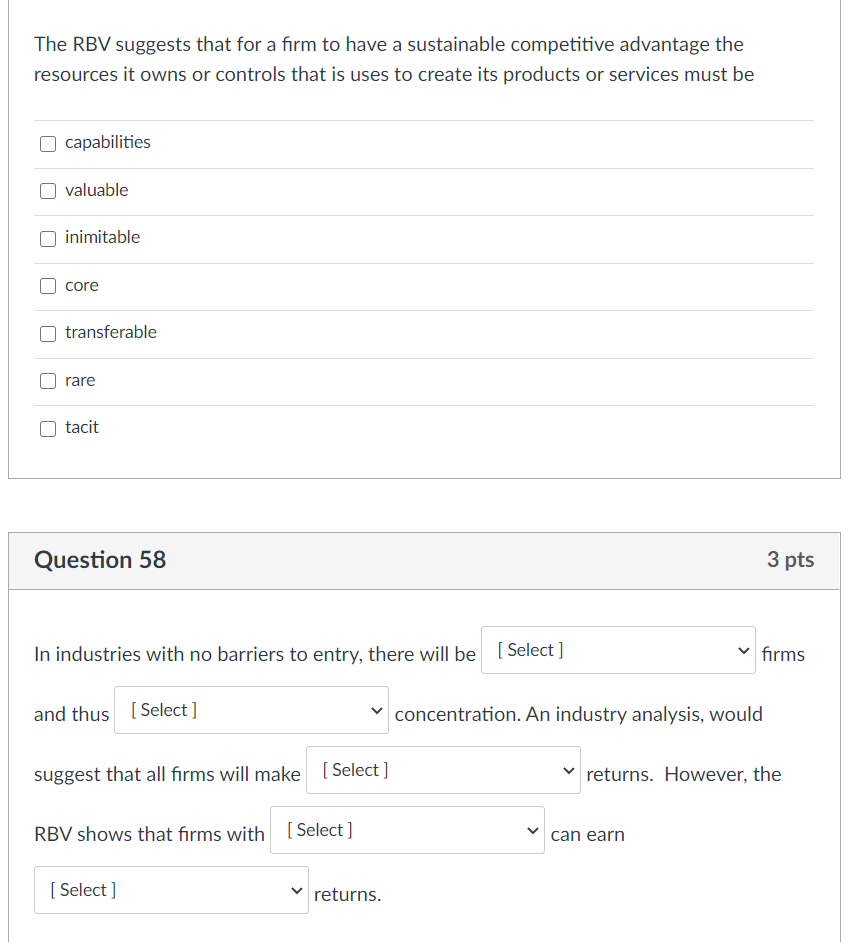Click the text 'returns. However, the'
Image resolution: width=859 pixels, height=942 pixels.
[683, 775]
